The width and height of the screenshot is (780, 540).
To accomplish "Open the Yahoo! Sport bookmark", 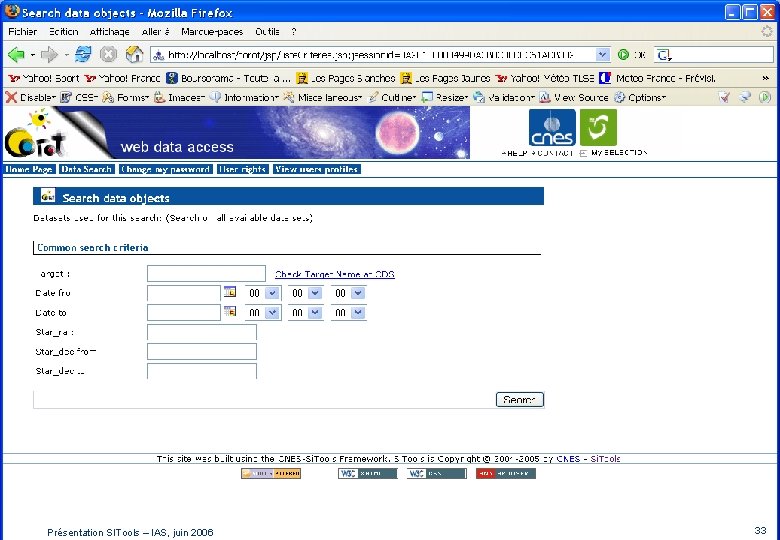I will (44, 78).
